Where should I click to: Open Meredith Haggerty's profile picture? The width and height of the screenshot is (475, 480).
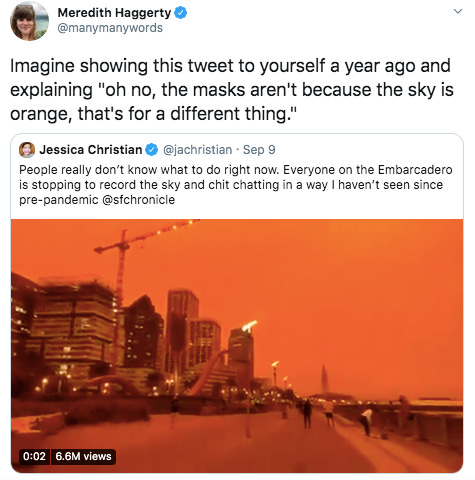coord(29,21)
